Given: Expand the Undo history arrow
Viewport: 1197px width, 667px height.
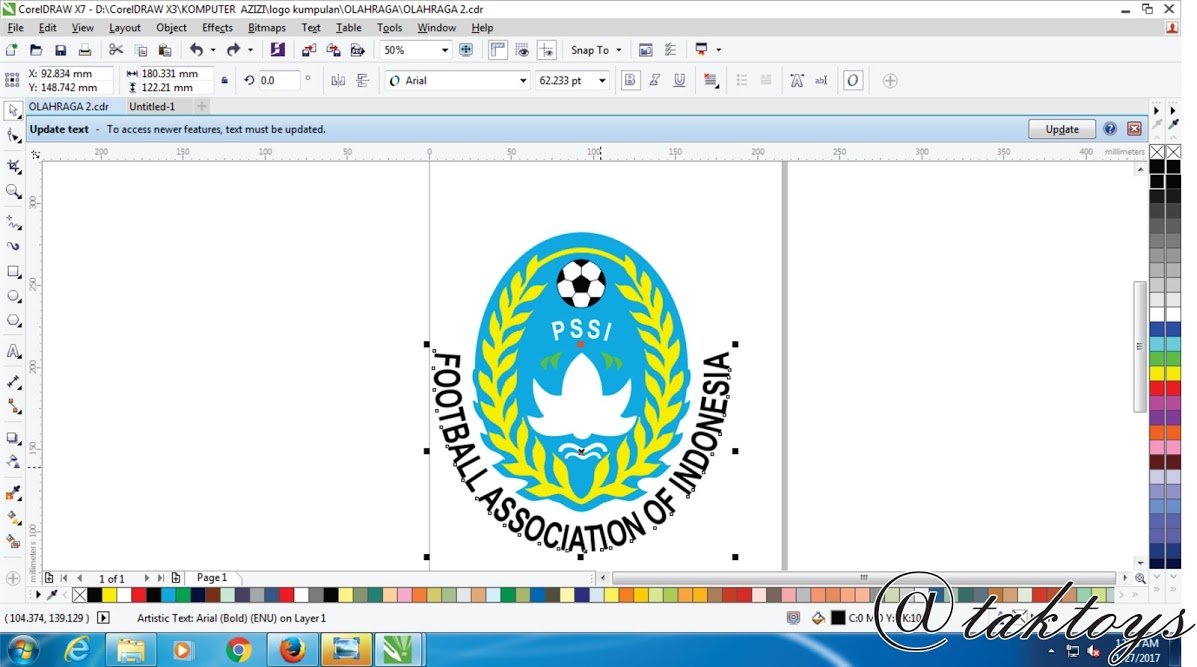Looking at the screenshot, I should [212, 50].
